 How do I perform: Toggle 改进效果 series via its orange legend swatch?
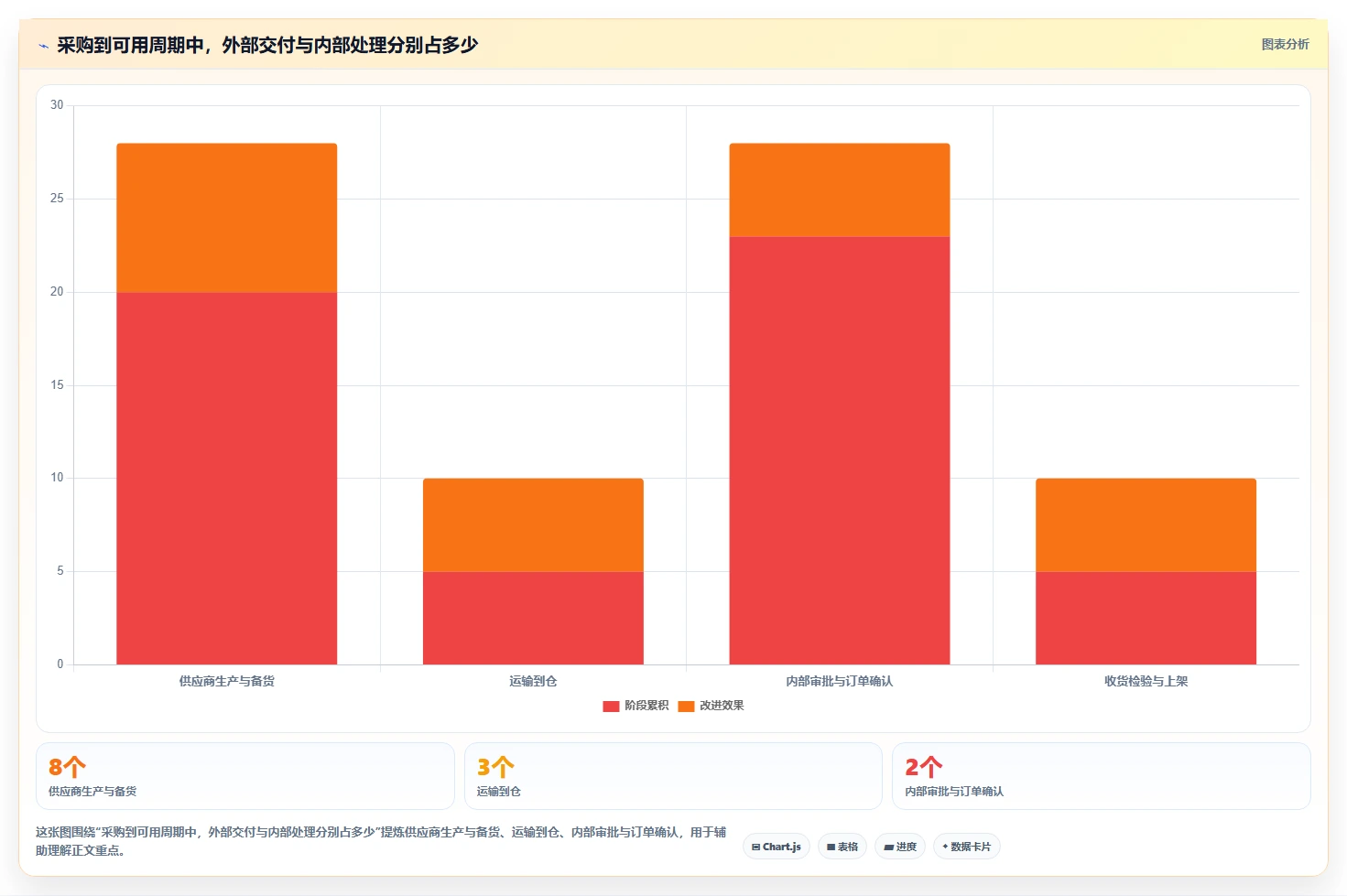[686, 706]
